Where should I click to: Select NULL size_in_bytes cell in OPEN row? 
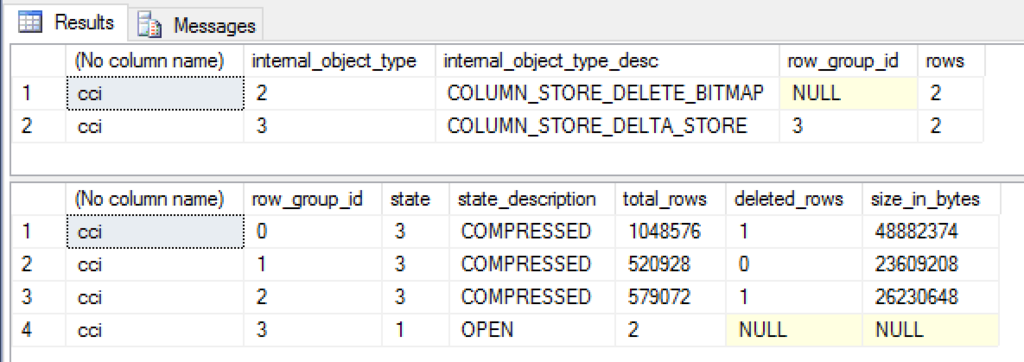coord(931,329)
